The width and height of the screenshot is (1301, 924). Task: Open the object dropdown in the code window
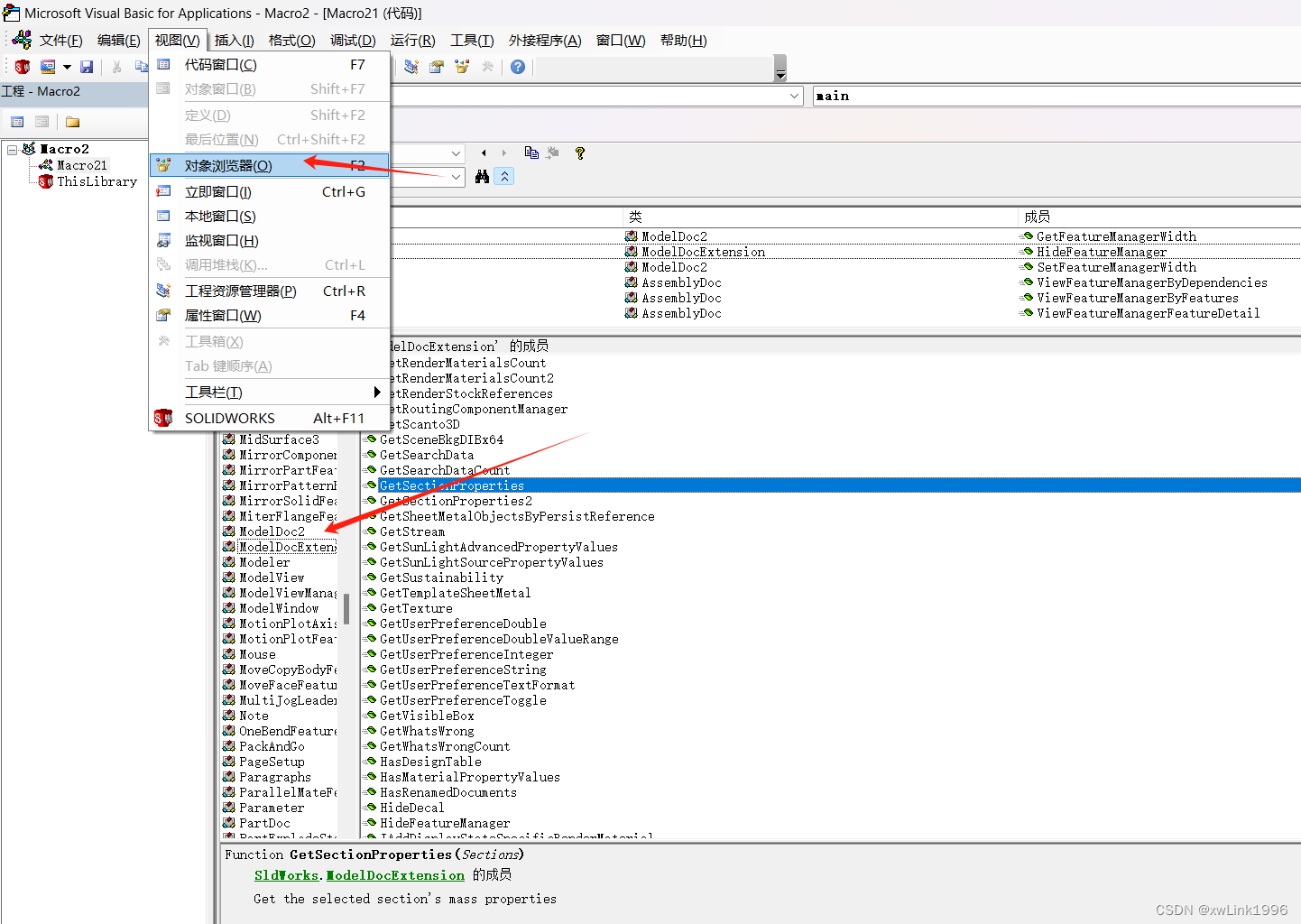point(795,96)
